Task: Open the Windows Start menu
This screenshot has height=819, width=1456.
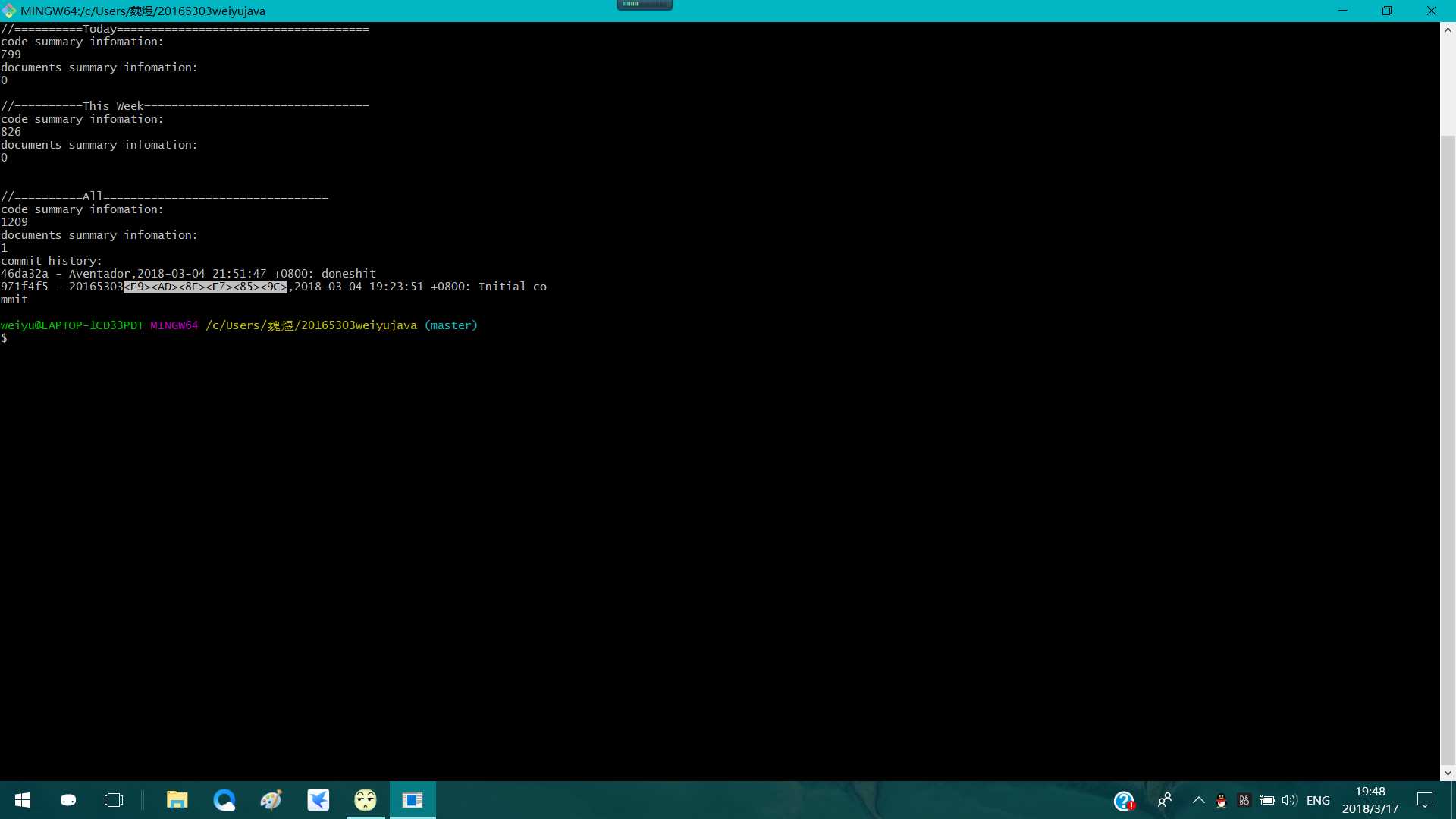Action: (x=23, y=800)
